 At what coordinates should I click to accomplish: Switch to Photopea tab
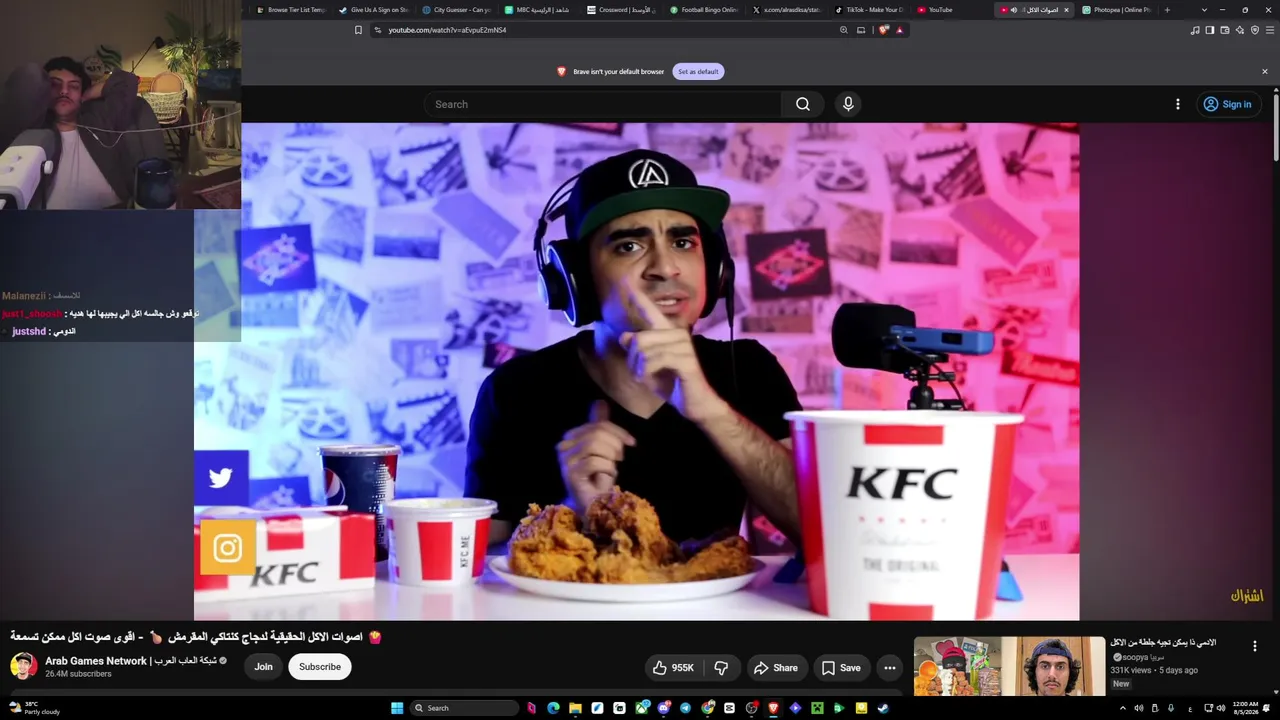pos(1117,10)
